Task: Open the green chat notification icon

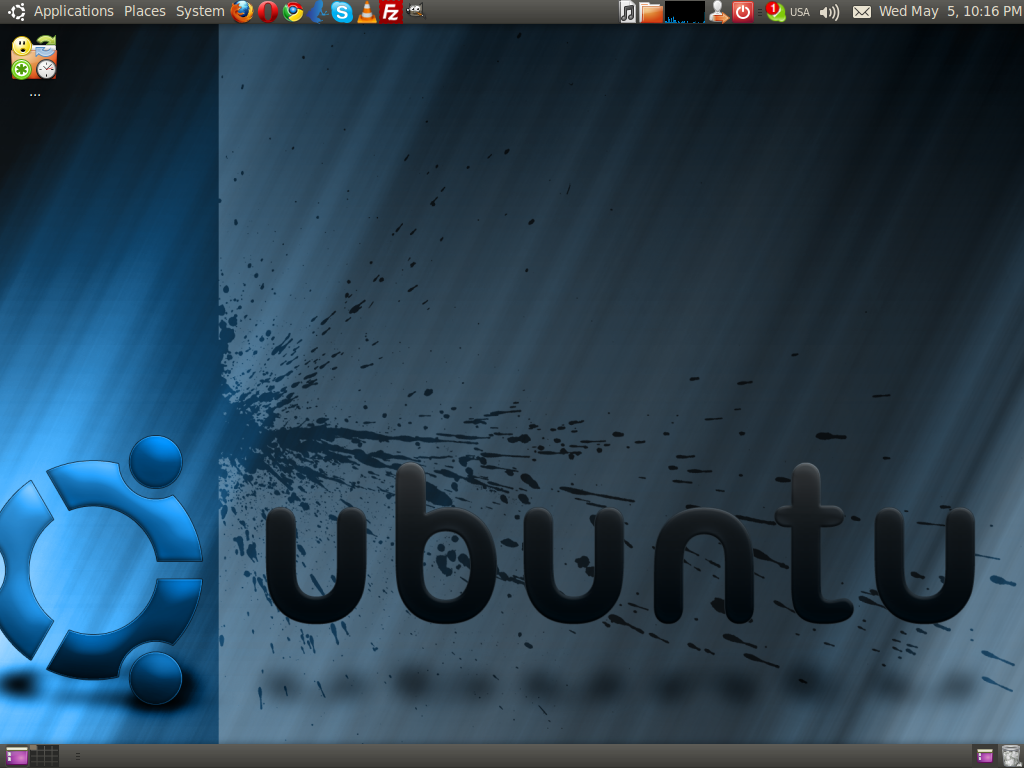Action: pos(775,12)
